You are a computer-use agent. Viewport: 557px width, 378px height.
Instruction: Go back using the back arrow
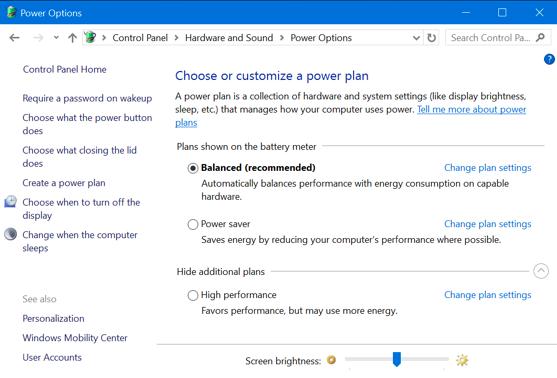(x=15, y=38)
